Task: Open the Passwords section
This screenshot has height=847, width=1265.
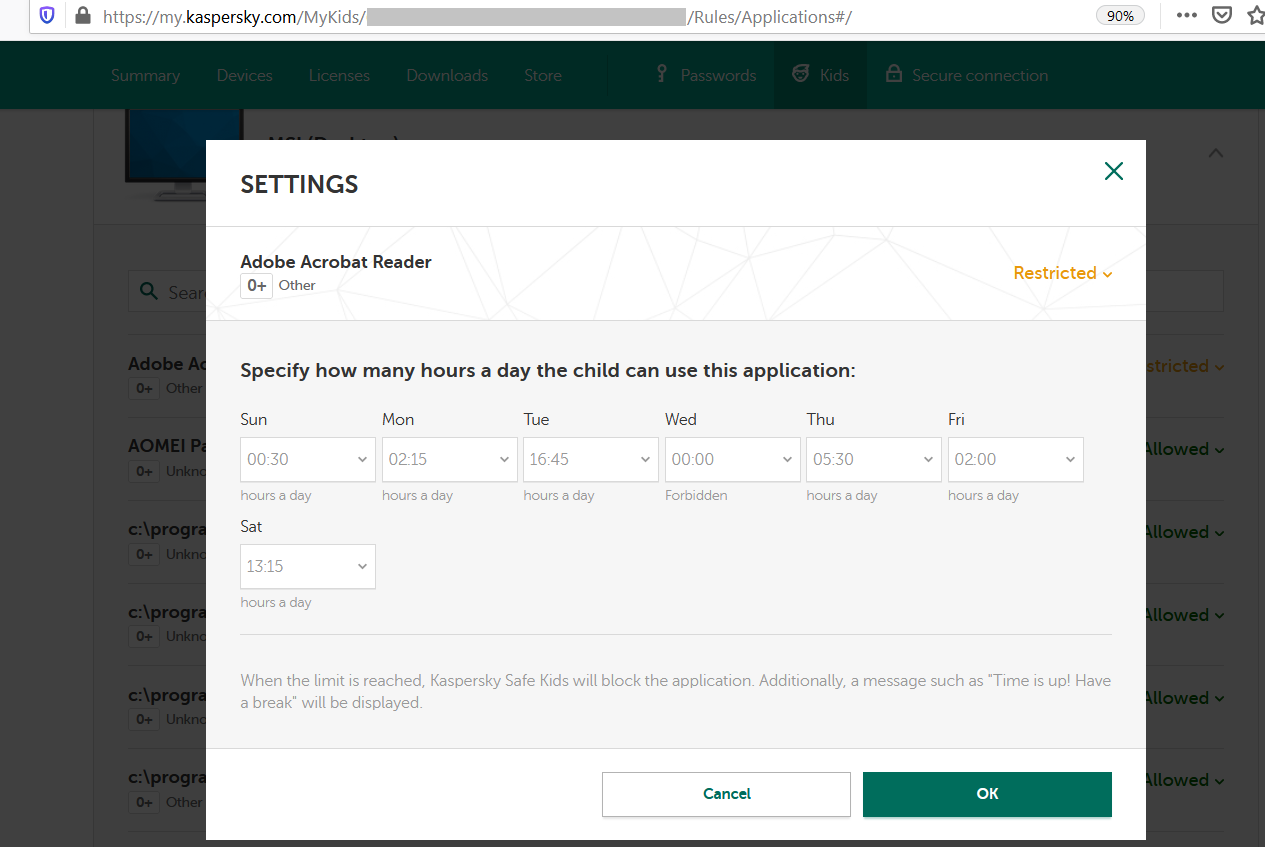Action: coord(718,75)
